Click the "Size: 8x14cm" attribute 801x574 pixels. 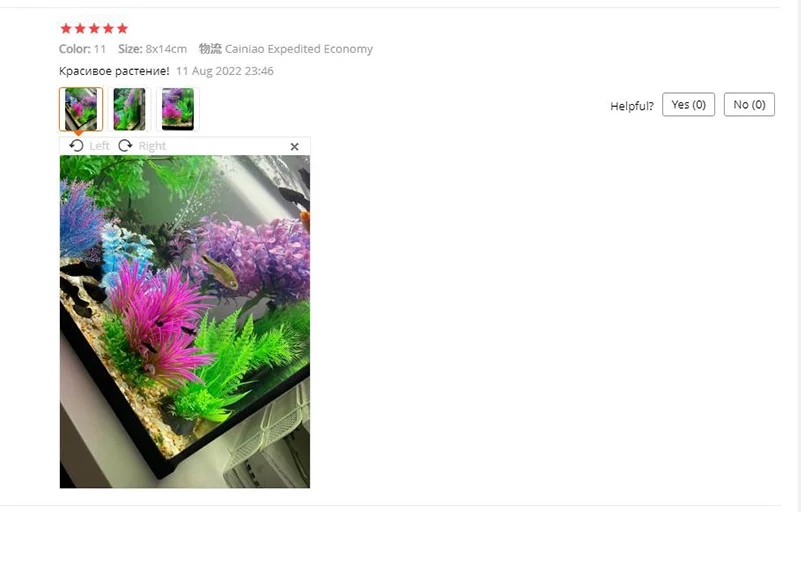coord(152,49)
